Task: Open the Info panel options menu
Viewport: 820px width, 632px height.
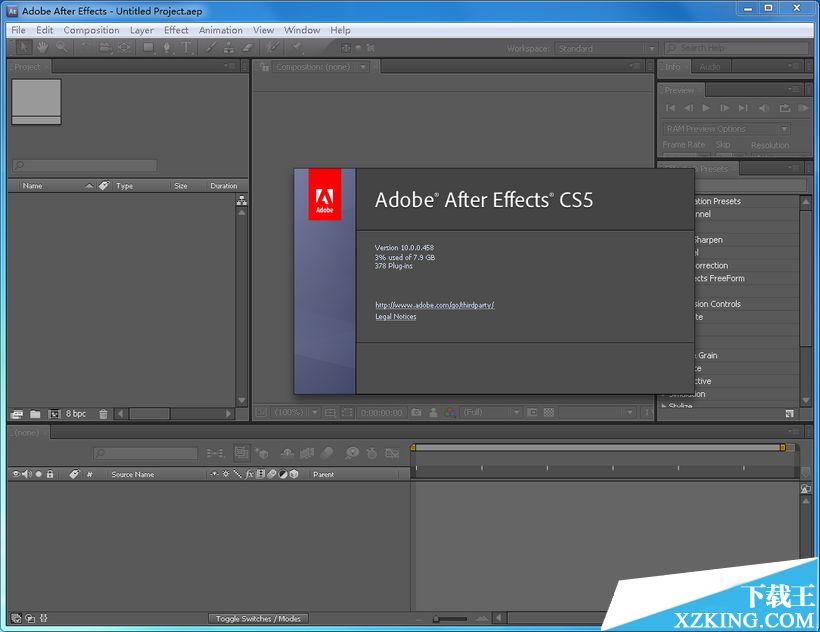Action: click(x=794, y=66)
